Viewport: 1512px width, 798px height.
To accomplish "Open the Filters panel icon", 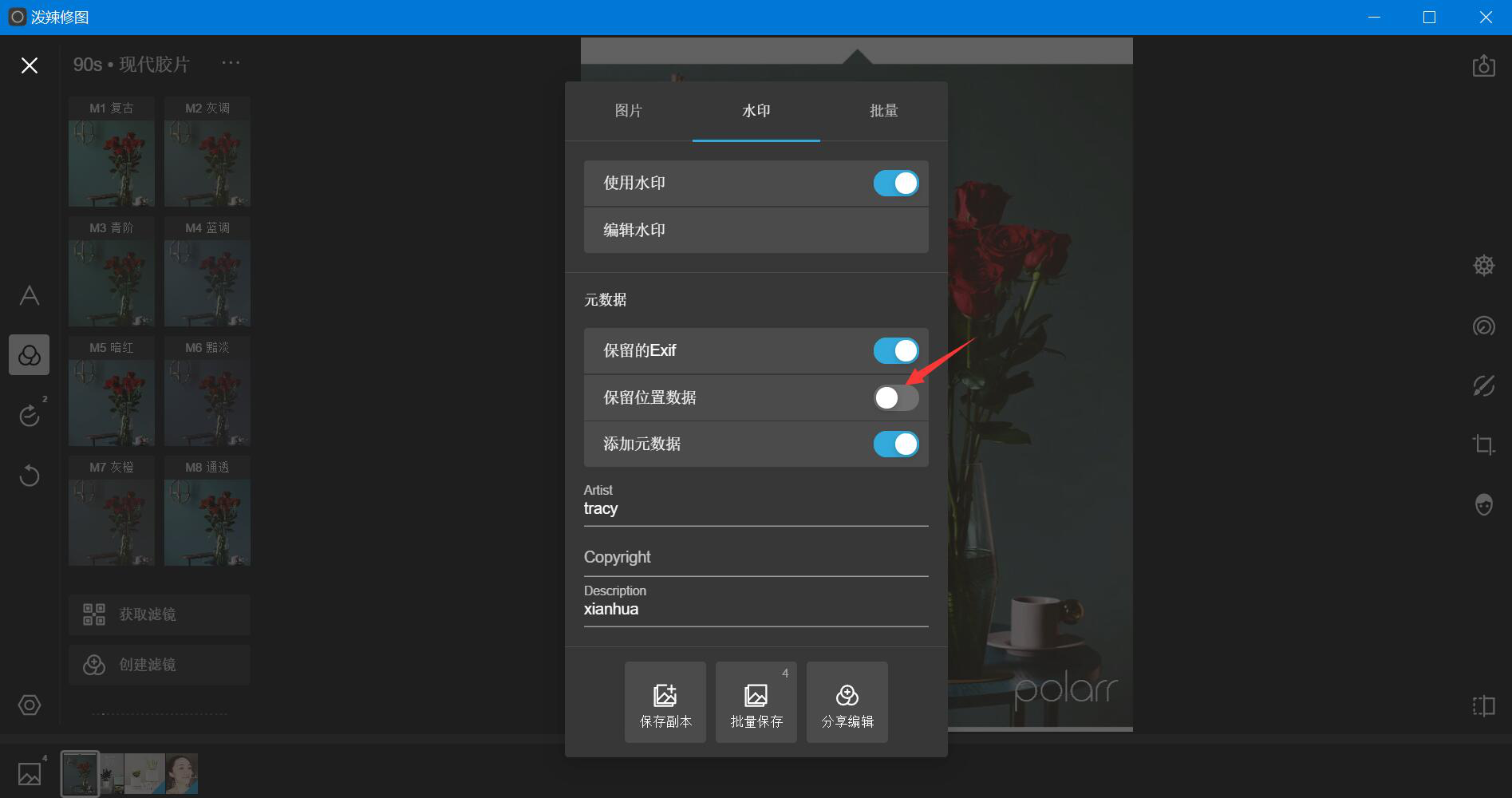I will (x=29, y=355).
